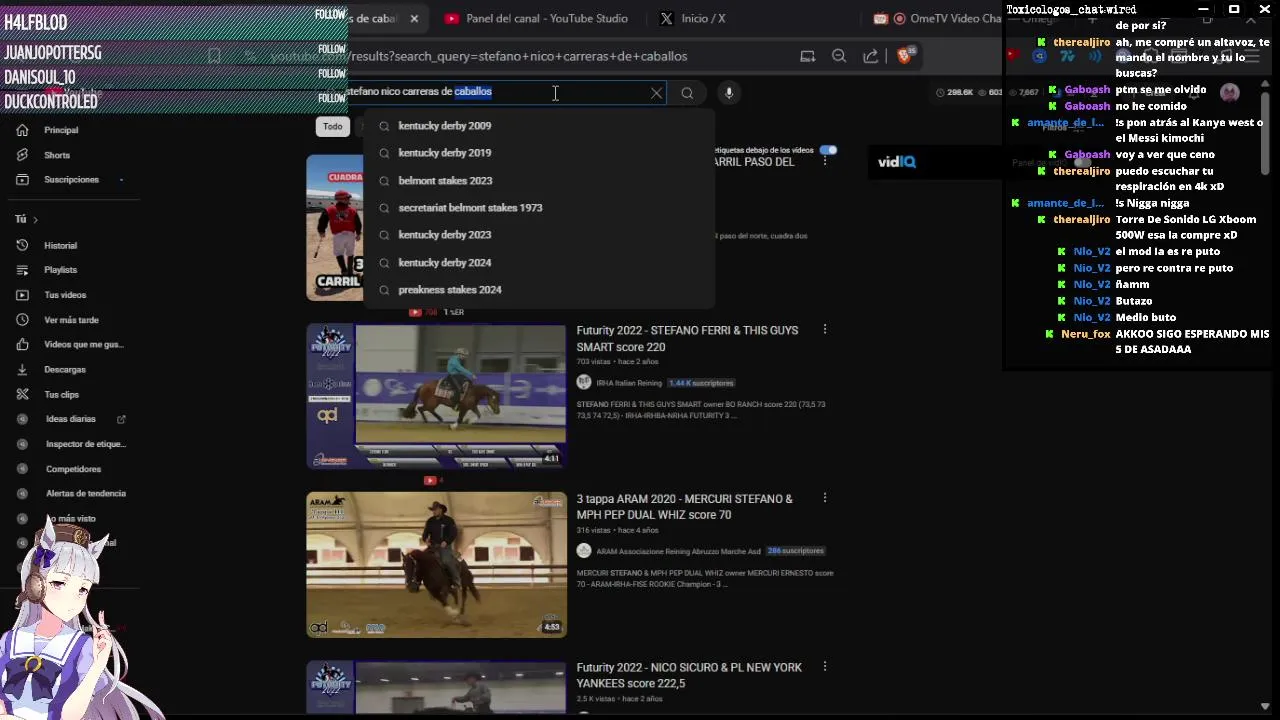Open IRHA Italian Reining channel
The height and width of the screenshot is (720, 1280).
629,383
